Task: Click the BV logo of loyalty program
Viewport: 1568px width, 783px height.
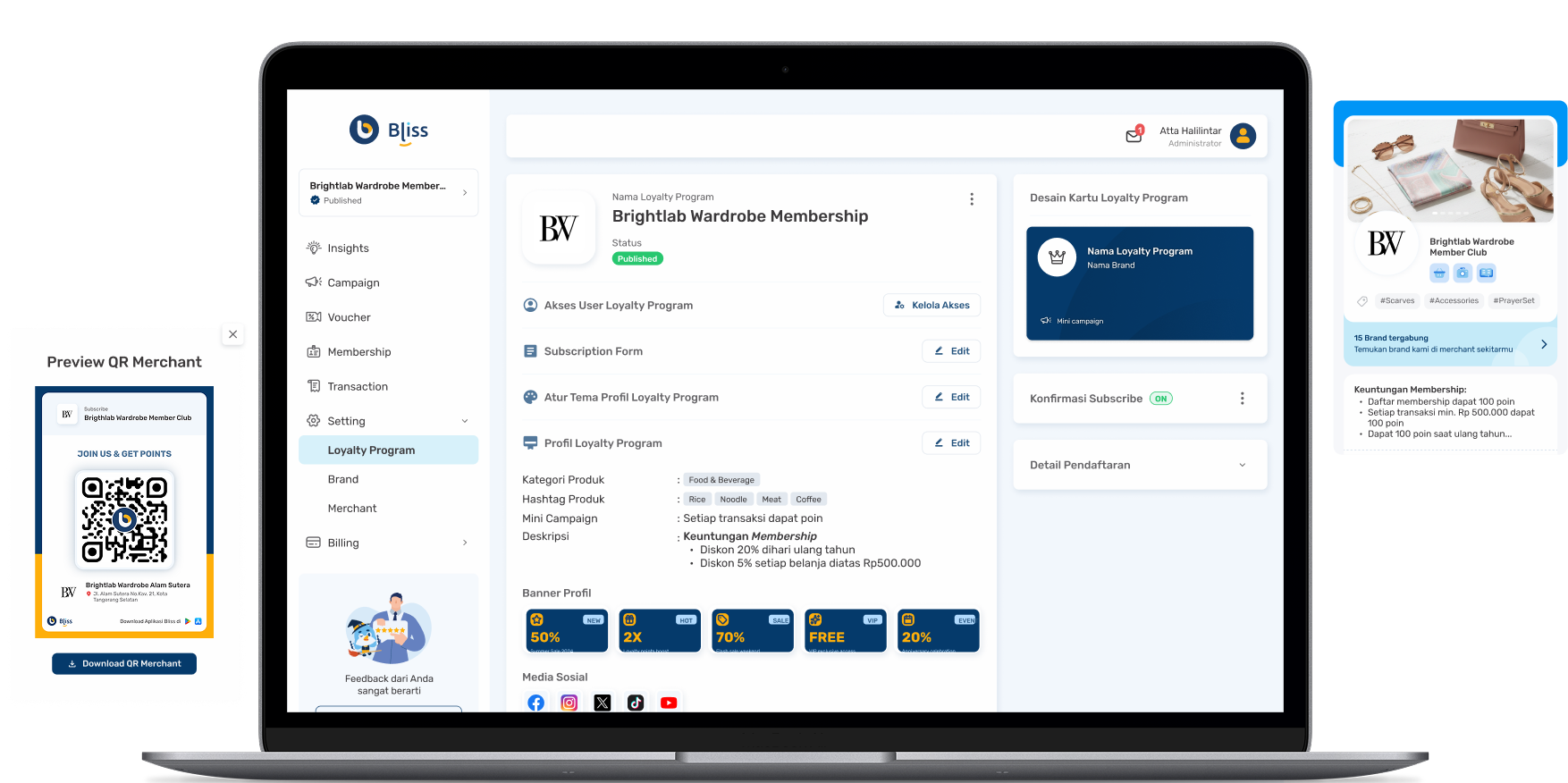Action: 559,228
